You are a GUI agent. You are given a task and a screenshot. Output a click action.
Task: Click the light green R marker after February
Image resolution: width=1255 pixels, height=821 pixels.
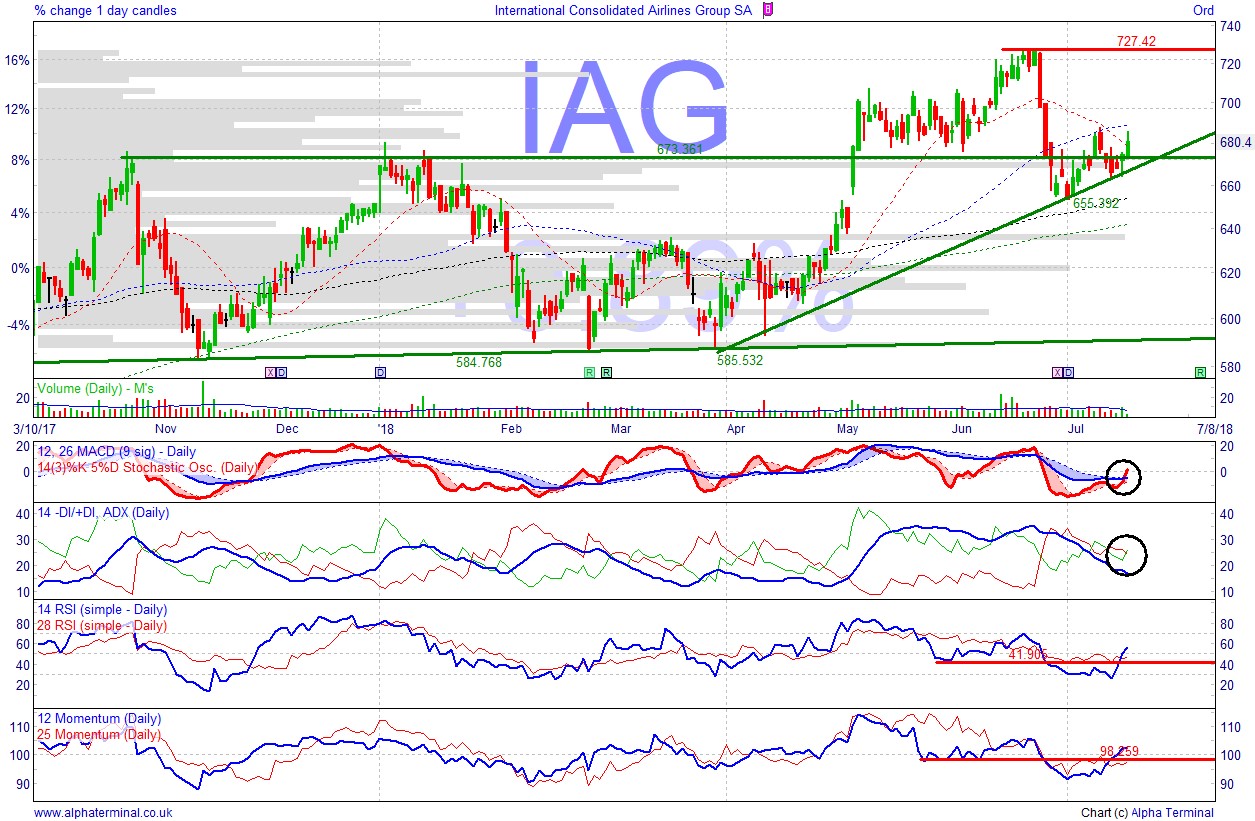(589, 372)
